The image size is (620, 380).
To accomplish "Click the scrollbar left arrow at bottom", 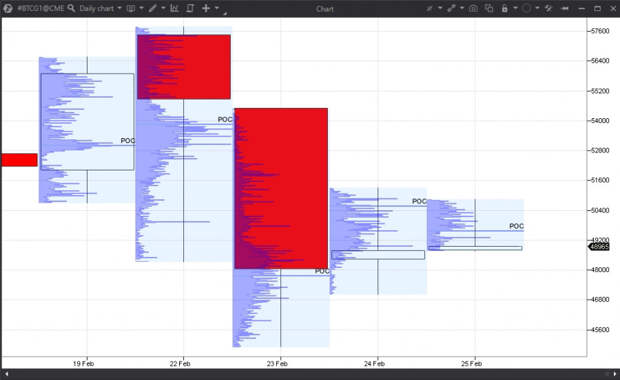I will 6,374.
